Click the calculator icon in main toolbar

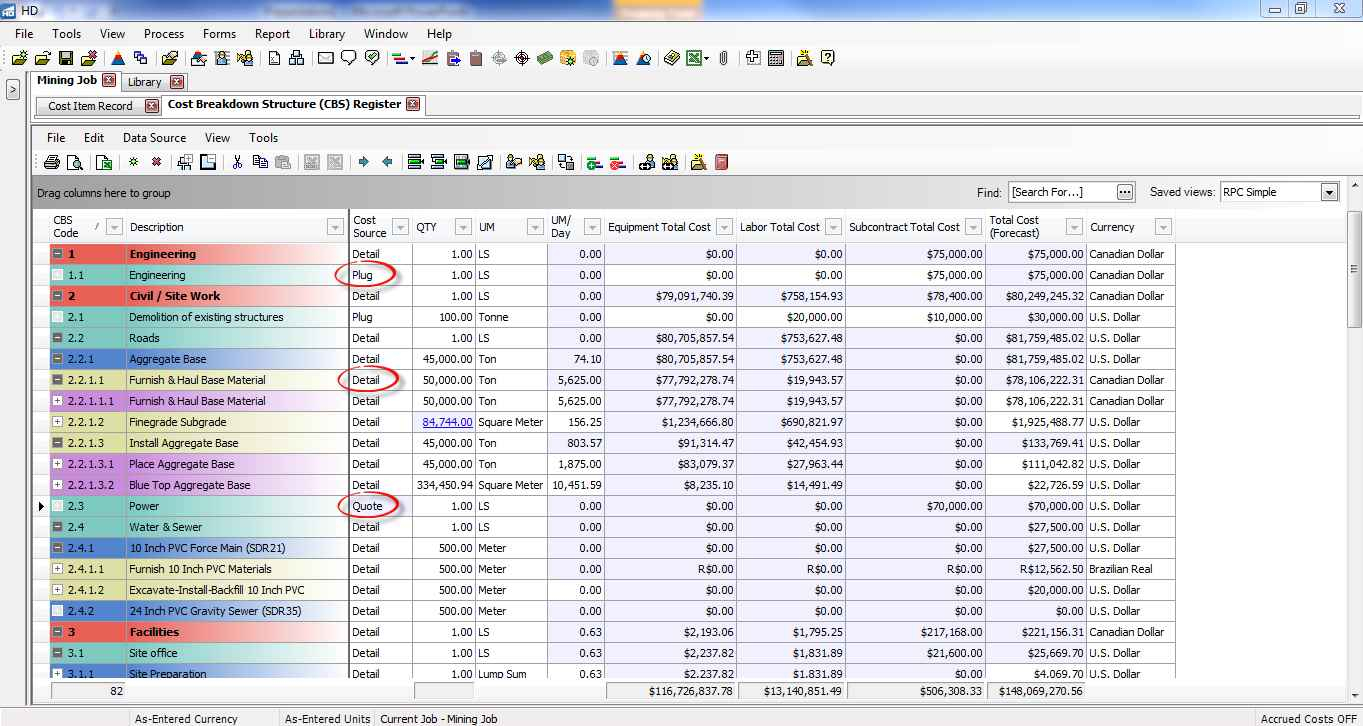click(776, 59)
